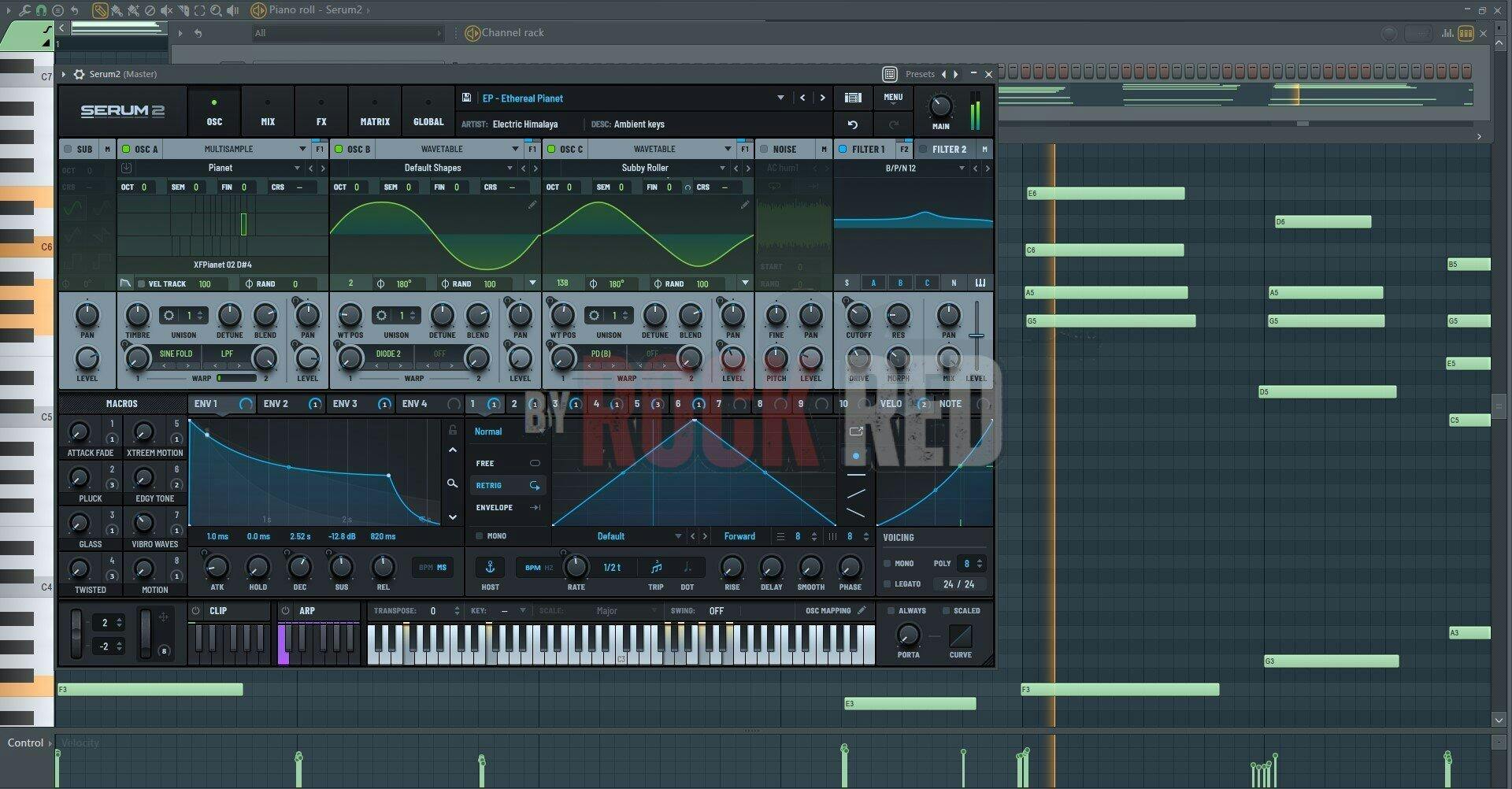This screenshot has height=789, width=1512.
Task: Open the Serum MENU button
Action: [x=893, y=98]
